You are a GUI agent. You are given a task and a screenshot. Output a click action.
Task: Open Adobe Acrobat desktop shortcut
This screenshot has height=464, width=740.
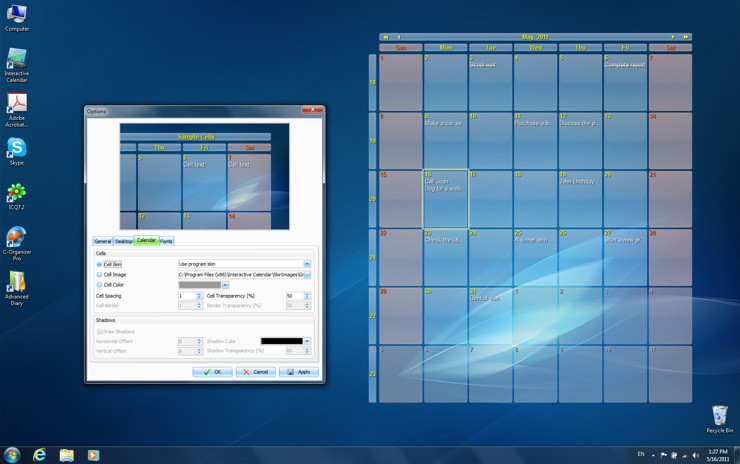tap(17, 110)
